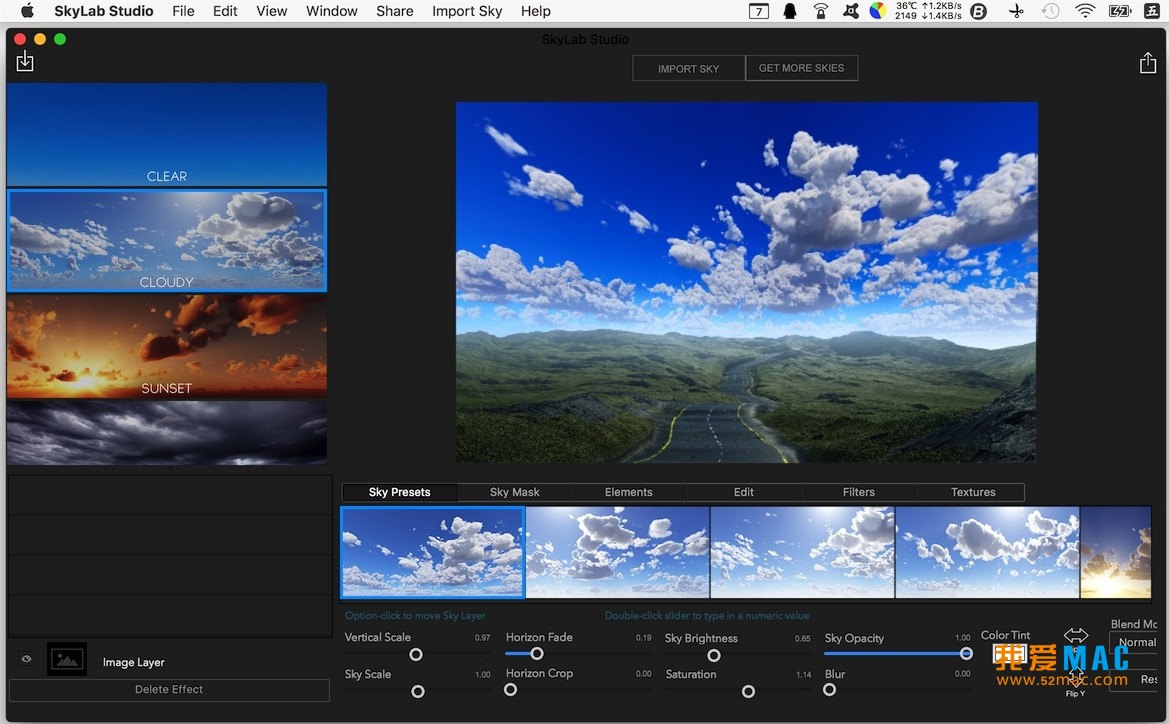
Task: Select the third sky preset thumbnail
Action: point(802,553)
